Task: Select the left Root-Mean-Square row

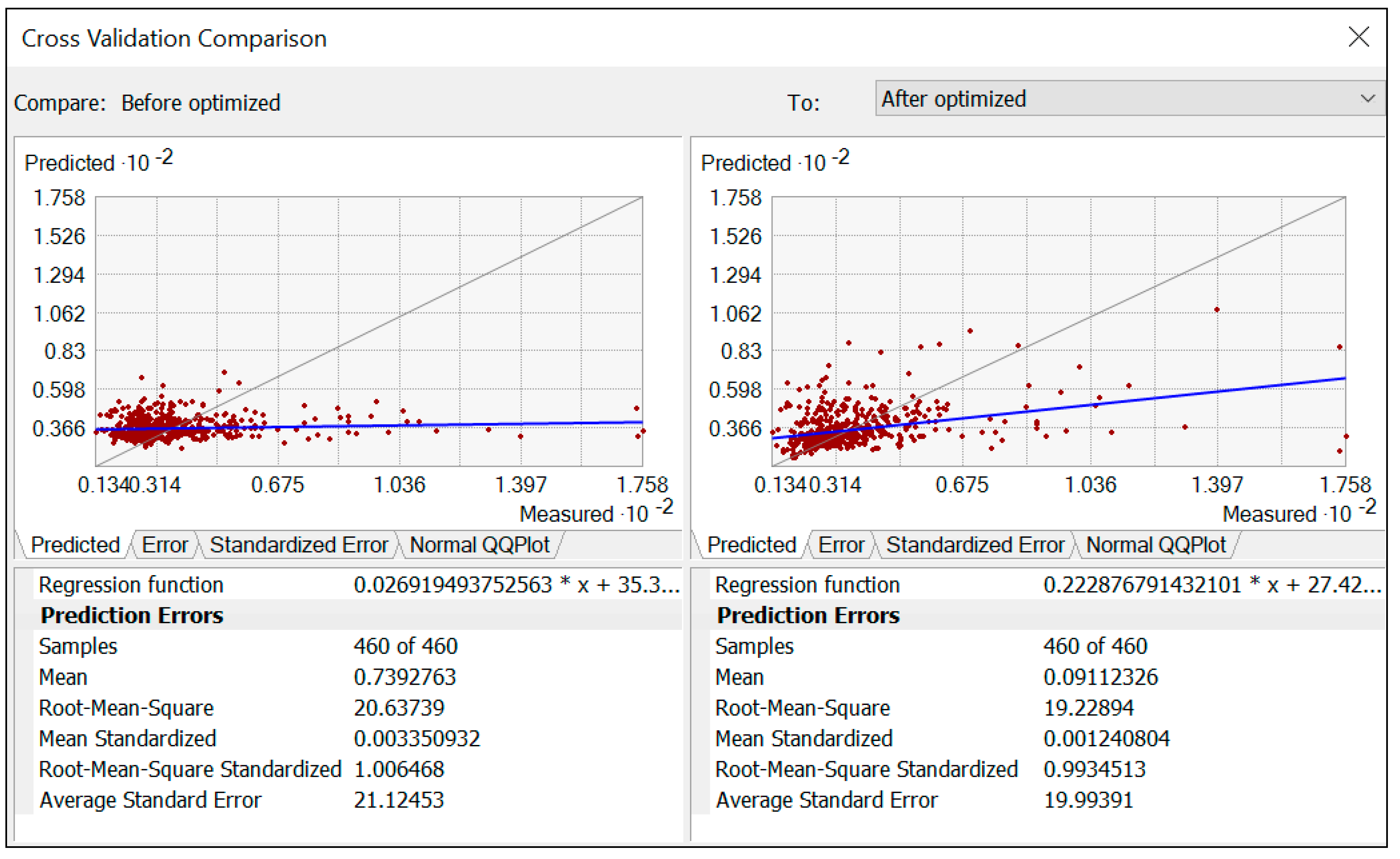Action: click(x=126, y=708)
